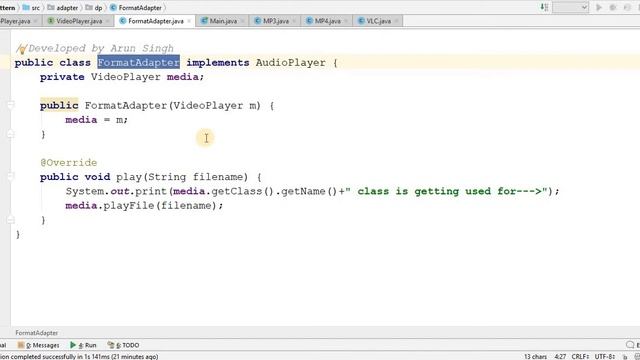The height and width of the screenshot is (360, 640).
Task: Close the MP4.java tab
Action: pos(346,21)
